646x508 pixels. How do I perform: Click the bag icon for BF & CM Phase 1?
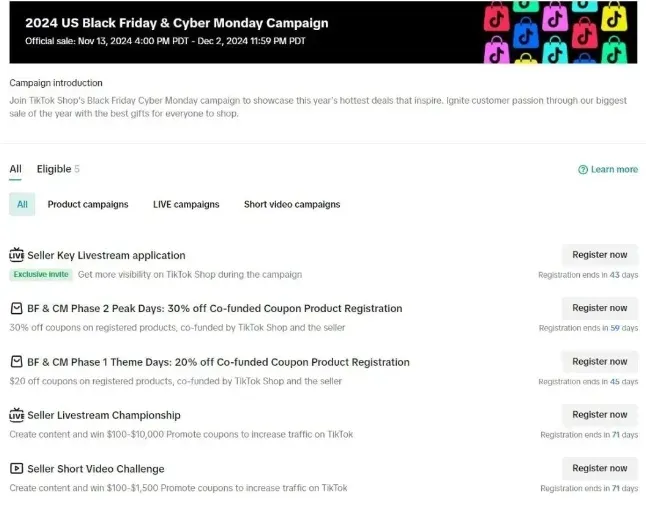16,362
